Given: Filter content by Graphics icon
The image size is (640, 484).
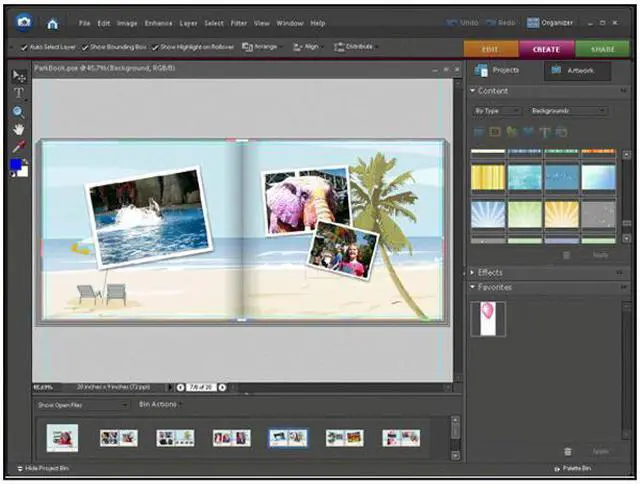Looking at the screenshot, I should click(511, 132).
